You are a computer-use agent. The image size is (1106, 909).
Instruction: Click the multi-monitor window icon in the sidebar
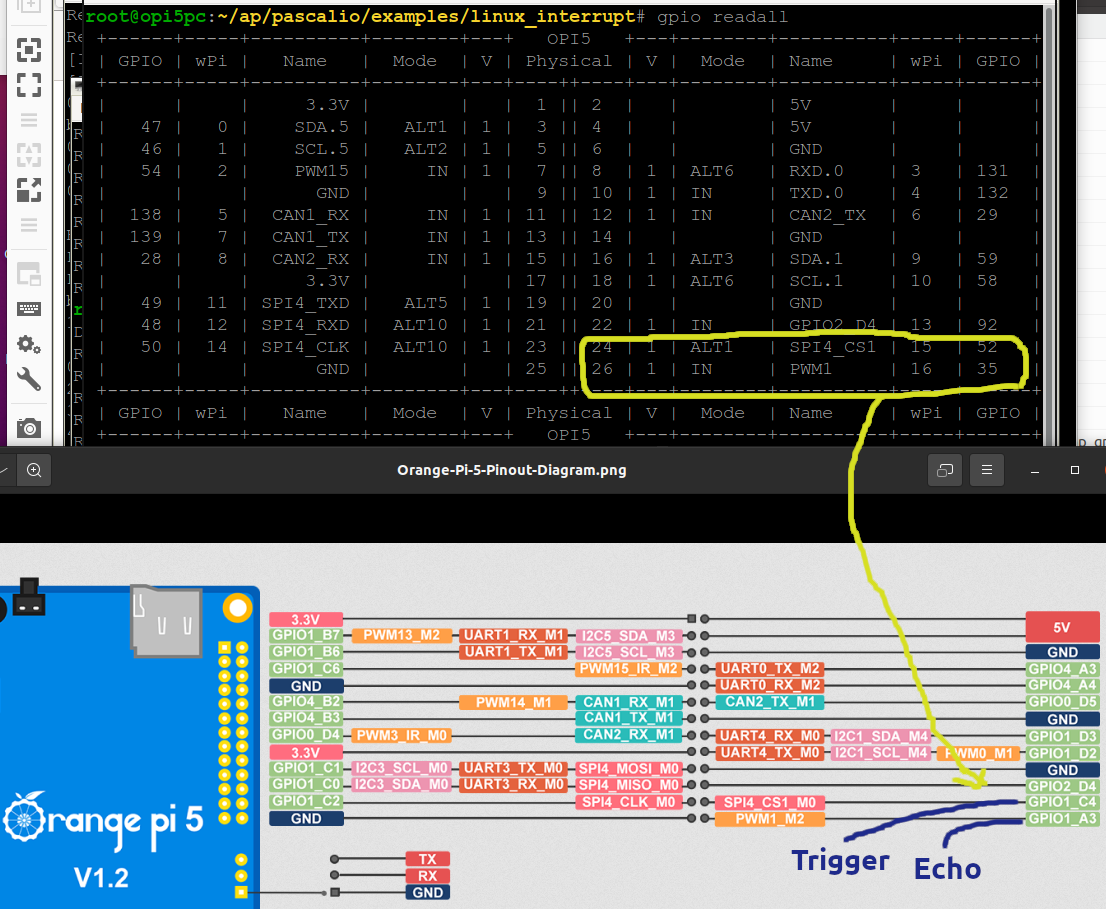pyautogui.click(x=29, y=274)
